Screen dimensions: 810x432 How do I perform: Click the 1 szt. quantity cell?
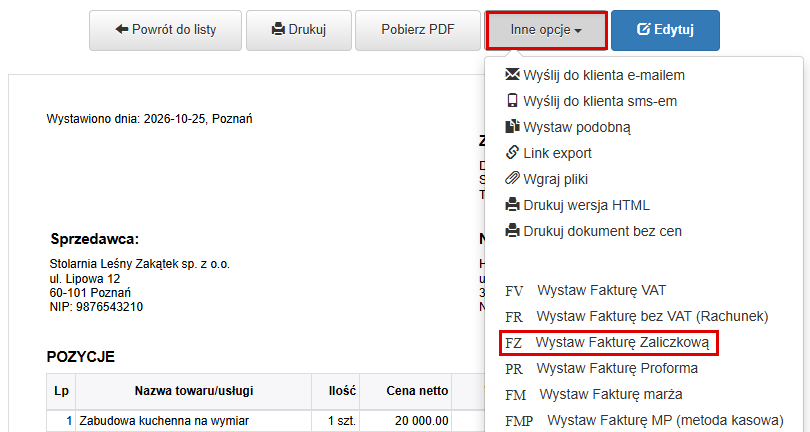pos(336,421)
